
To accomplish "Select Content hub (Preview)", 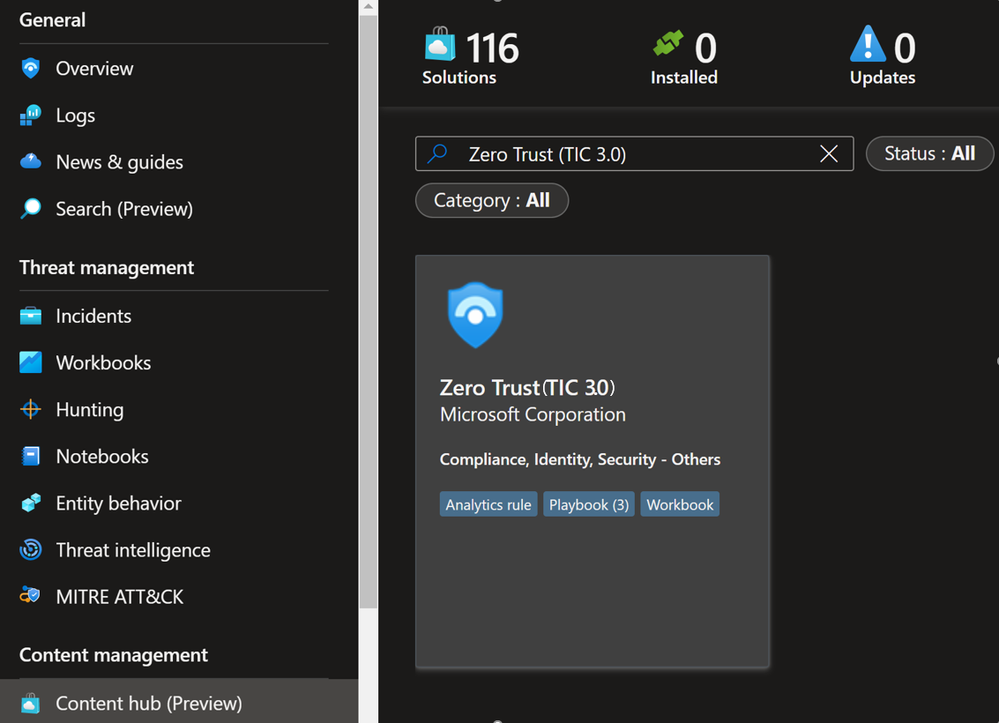I will point(179,701).
